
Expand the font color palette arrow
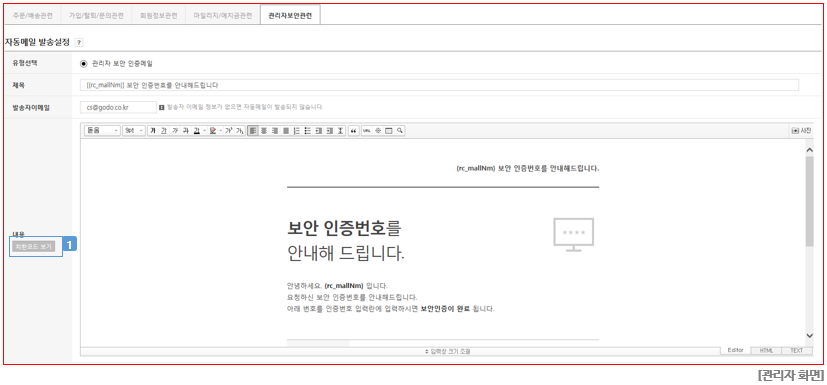coord(204,130)
